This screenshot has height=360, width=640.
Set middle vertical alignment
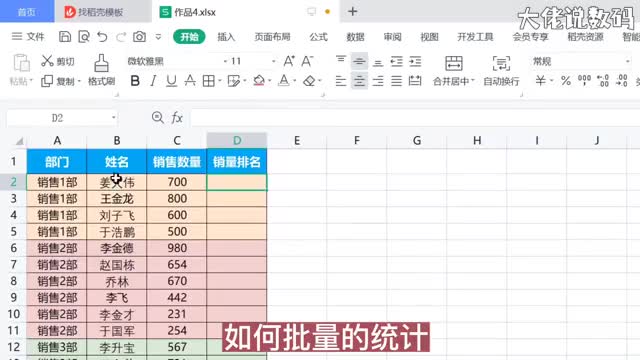pyautogui.click(x=359, y=61)
